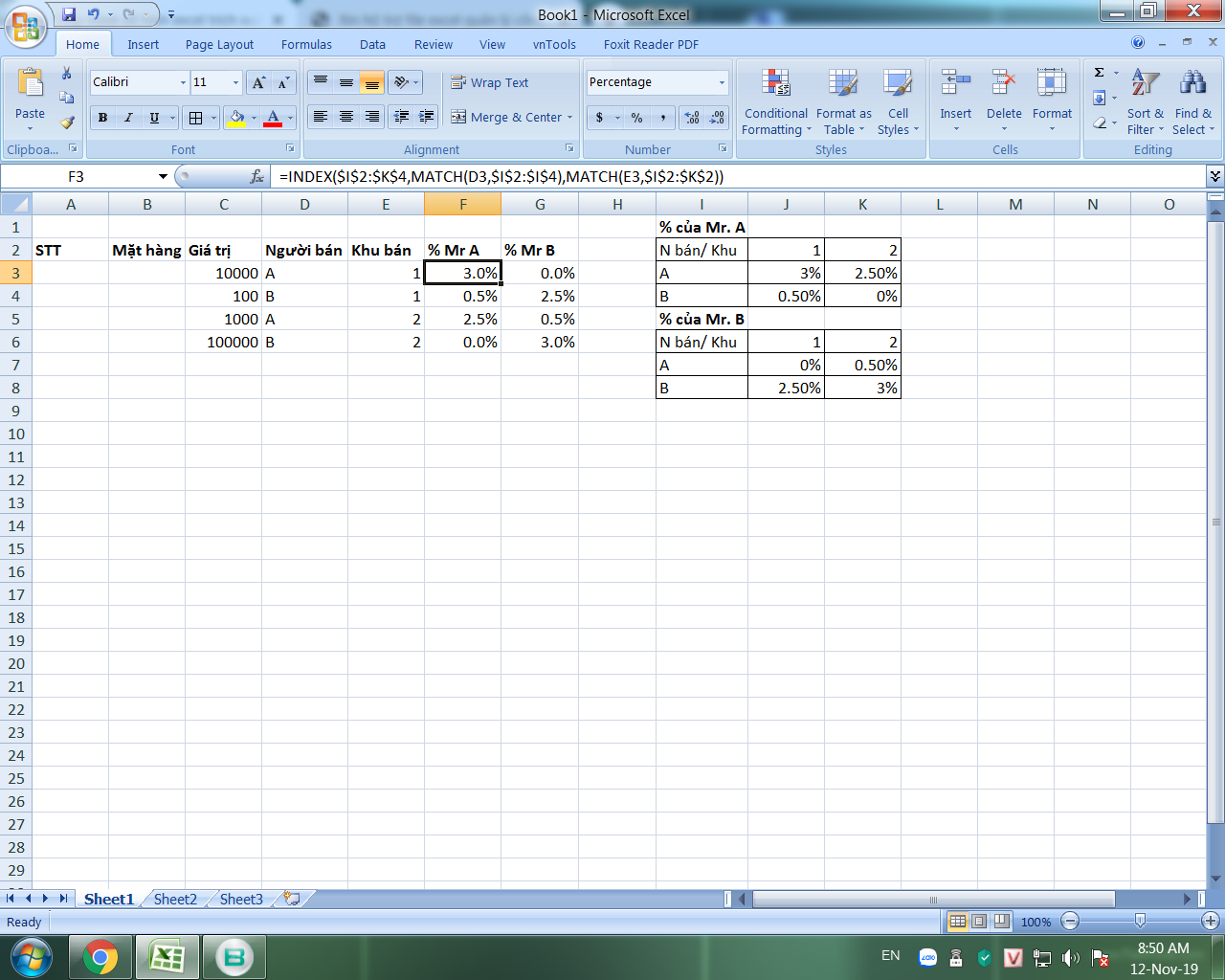Apply red font color

(273, 118)
